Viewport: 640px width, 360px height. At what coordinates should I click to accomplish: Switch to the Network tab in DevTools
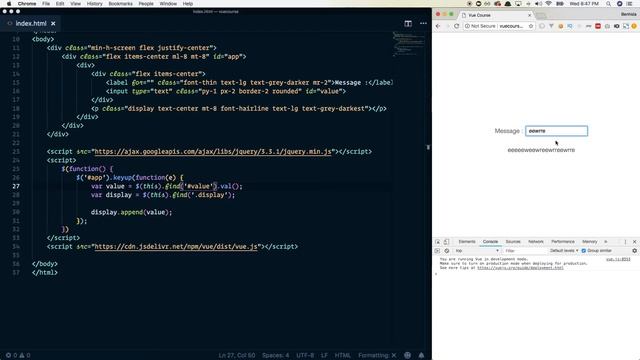pyautogui.click(x=536, y=242)
